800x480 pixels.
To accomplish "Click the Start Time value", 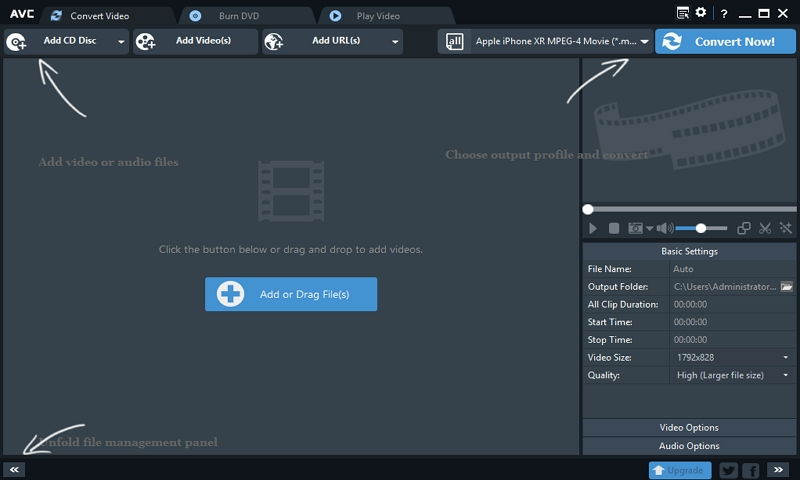I will coord(690,322).
